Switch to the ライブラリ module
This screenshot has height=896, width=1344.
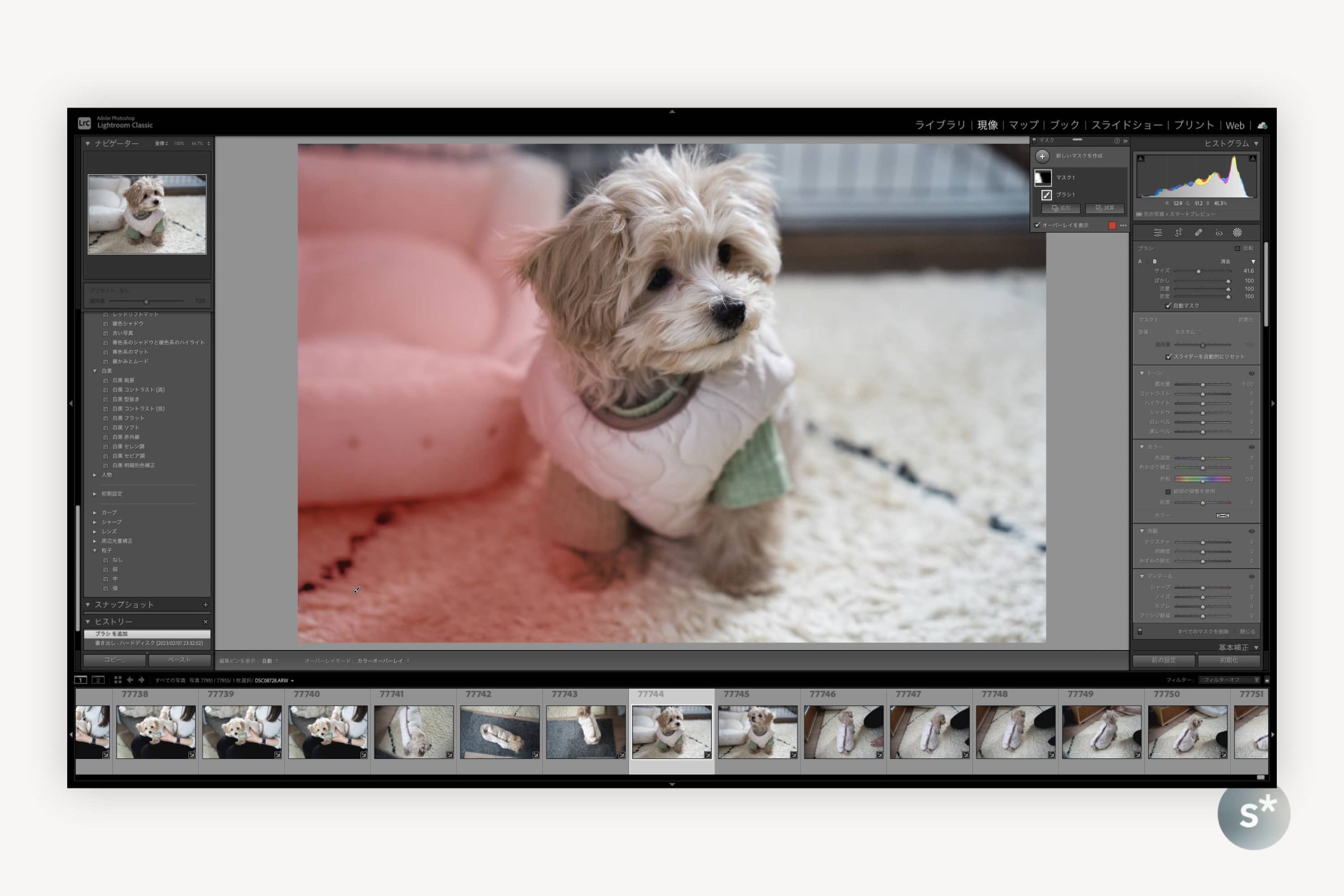click(940, 125)
